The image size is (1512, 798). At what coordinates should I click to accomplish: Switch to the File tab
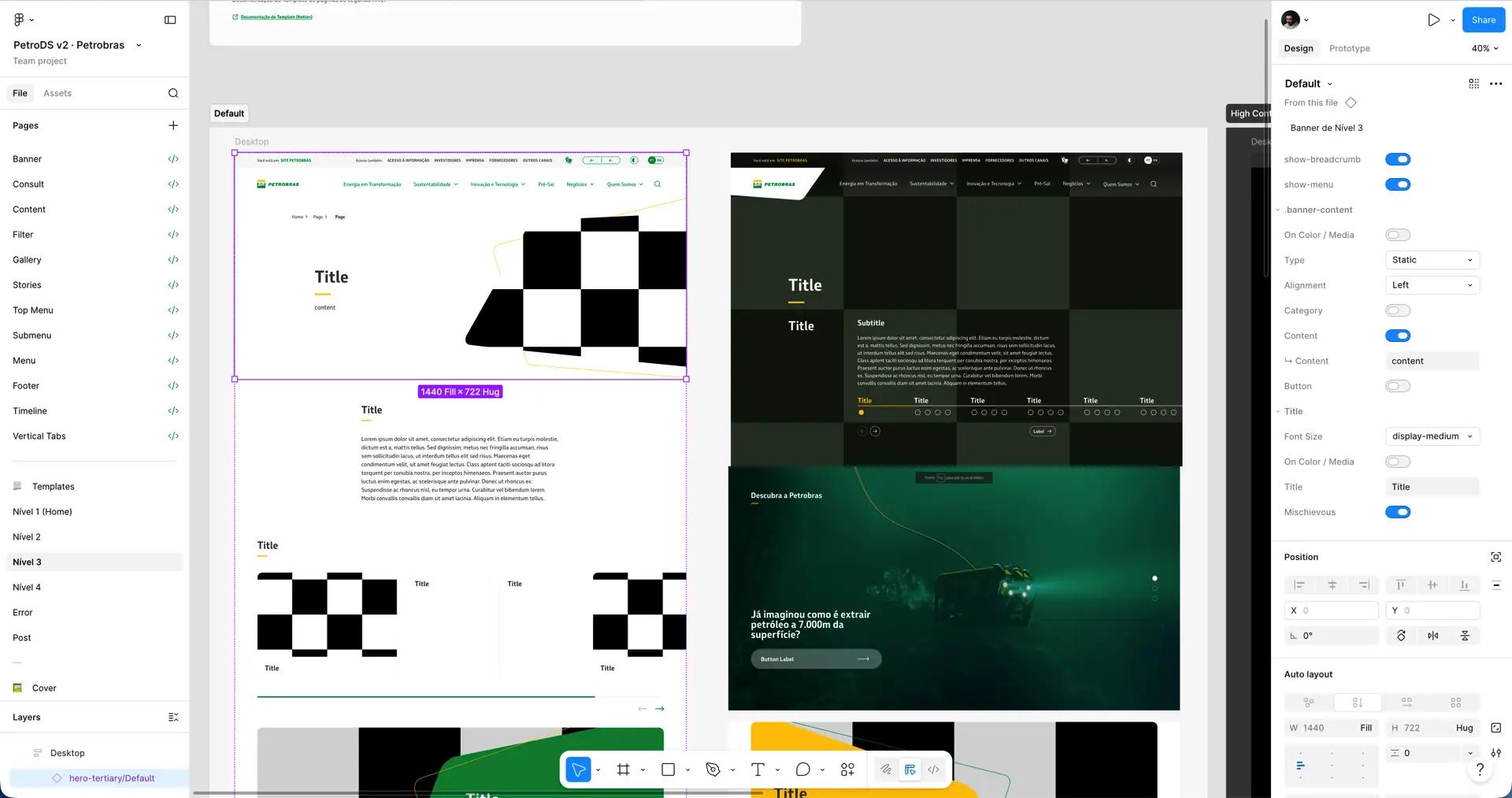(20, 93)
